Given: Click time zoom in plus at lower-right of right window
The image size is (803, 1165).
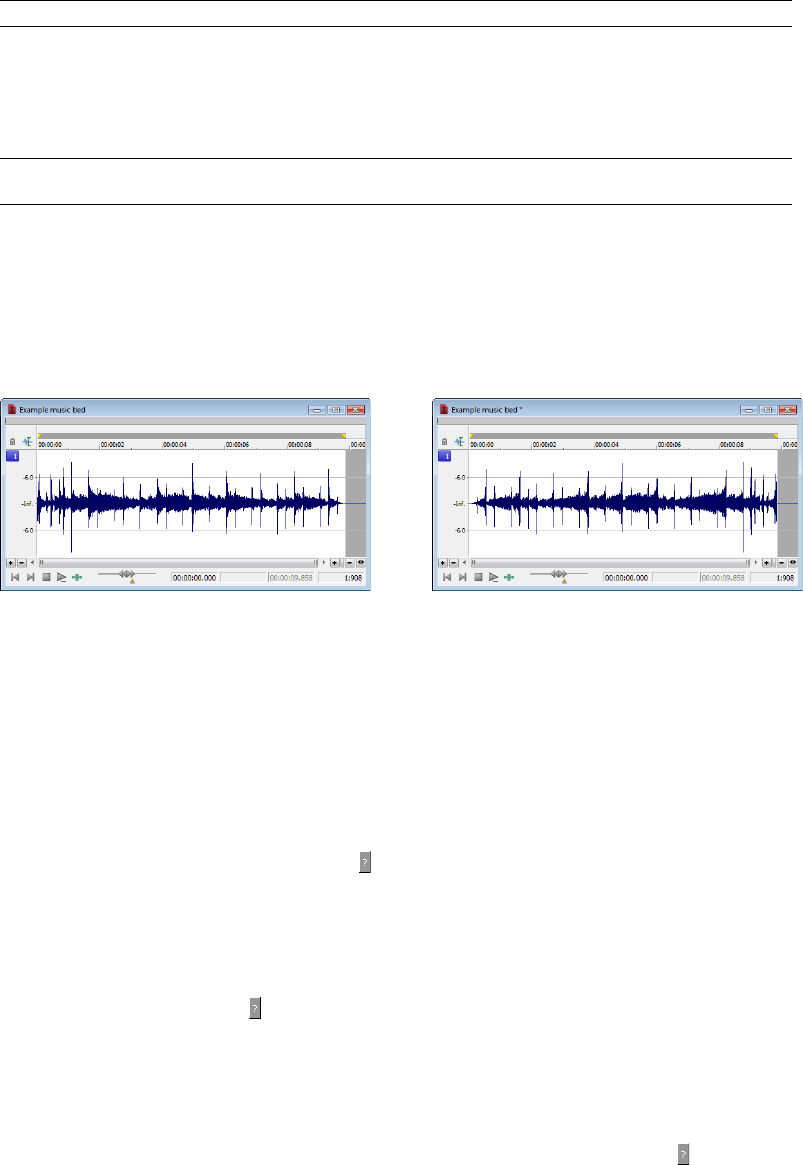Looking at the screenshot, I should (x=767, y=563).
